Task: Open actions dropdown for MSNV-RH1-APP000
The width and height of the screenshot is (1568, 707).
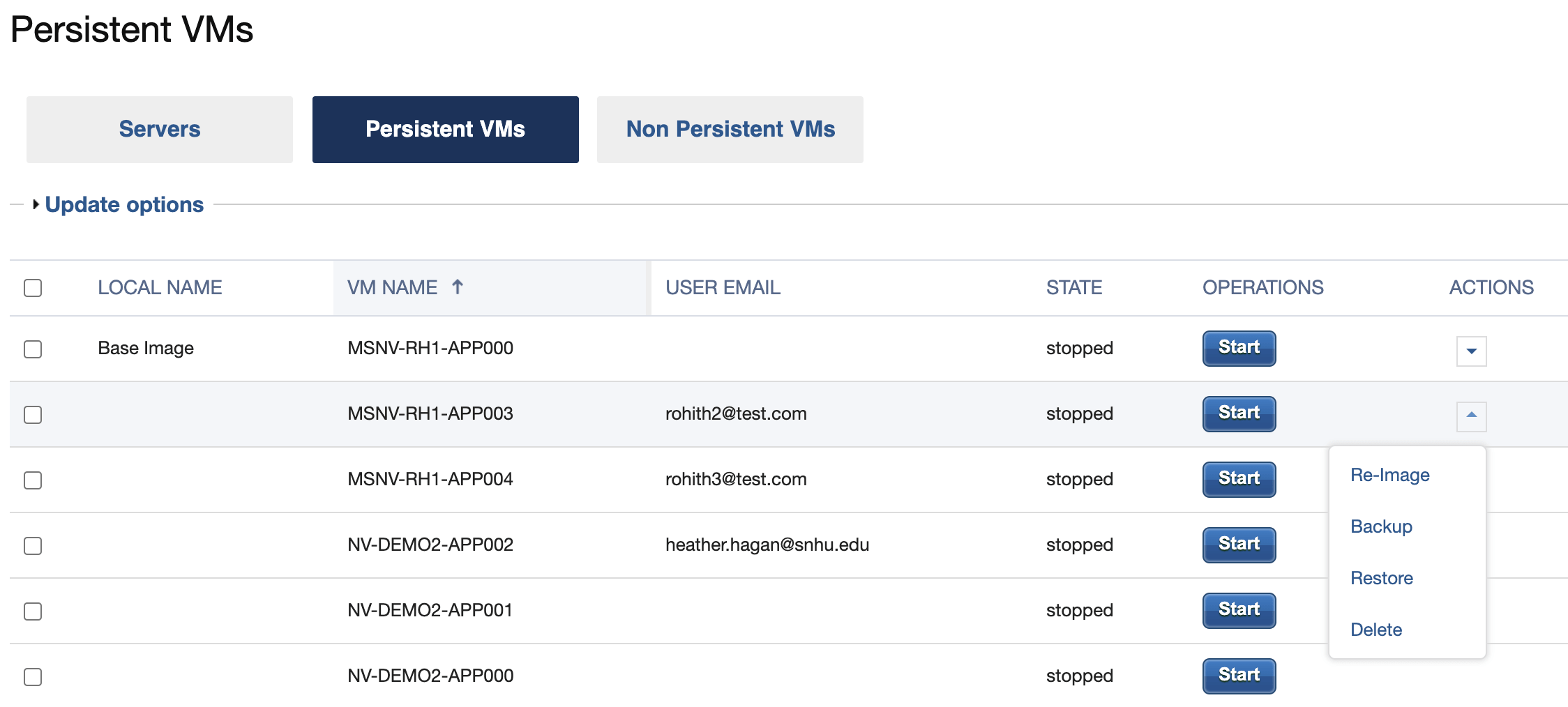Action: (1471, 351)
